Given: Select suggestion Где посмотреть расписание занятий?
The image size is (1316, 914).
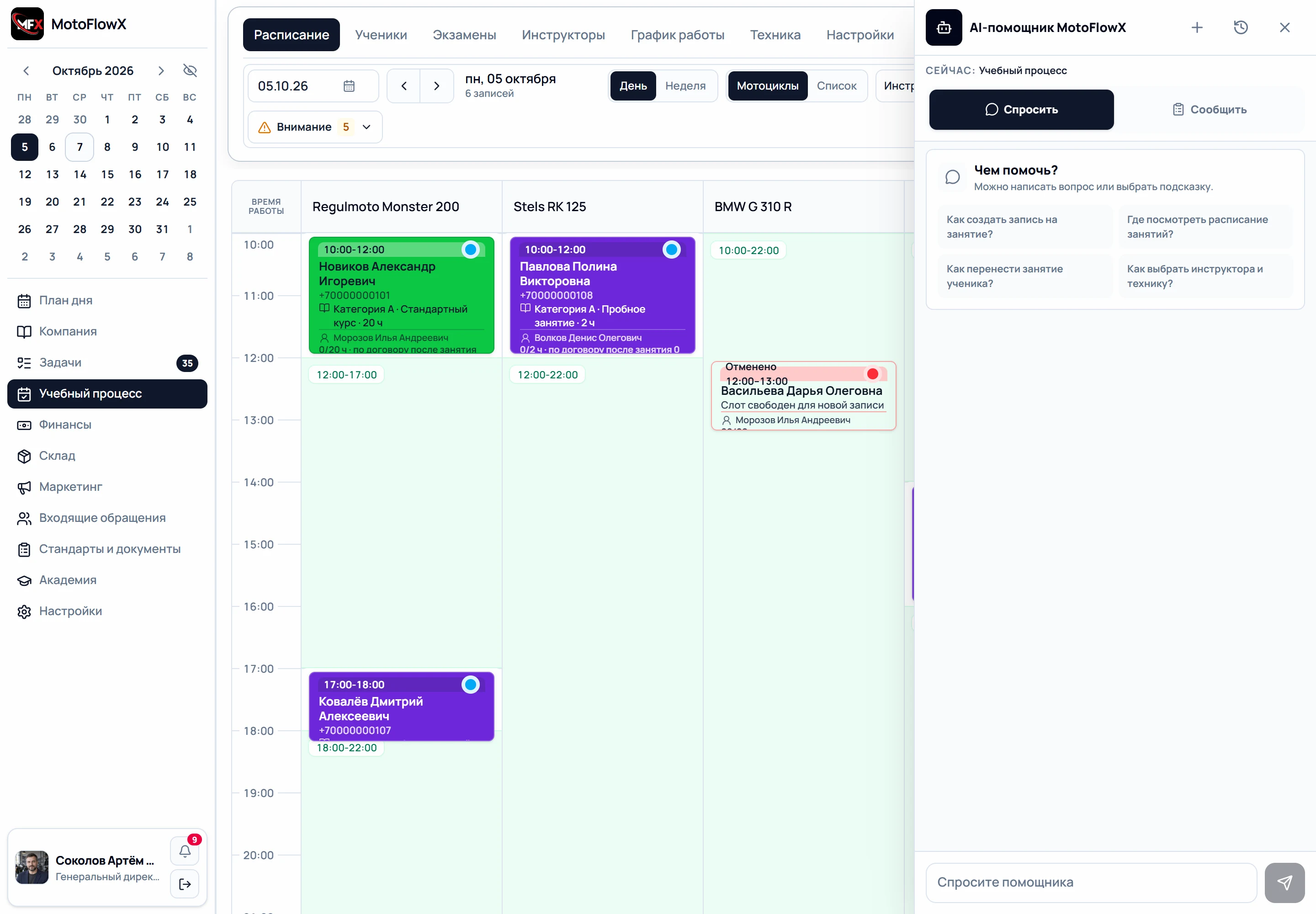Looking at the screenshot, I should point(1205,227).
